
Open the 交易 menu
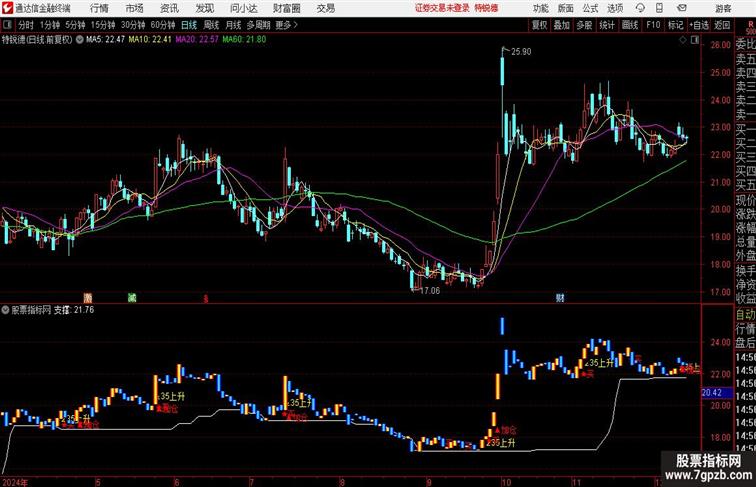tap(325, 8)
